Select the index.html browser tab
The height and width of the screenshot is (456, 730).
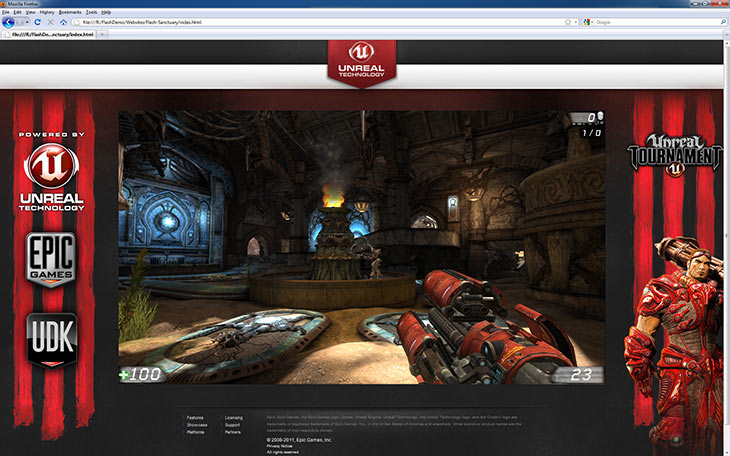coord(50,34)
